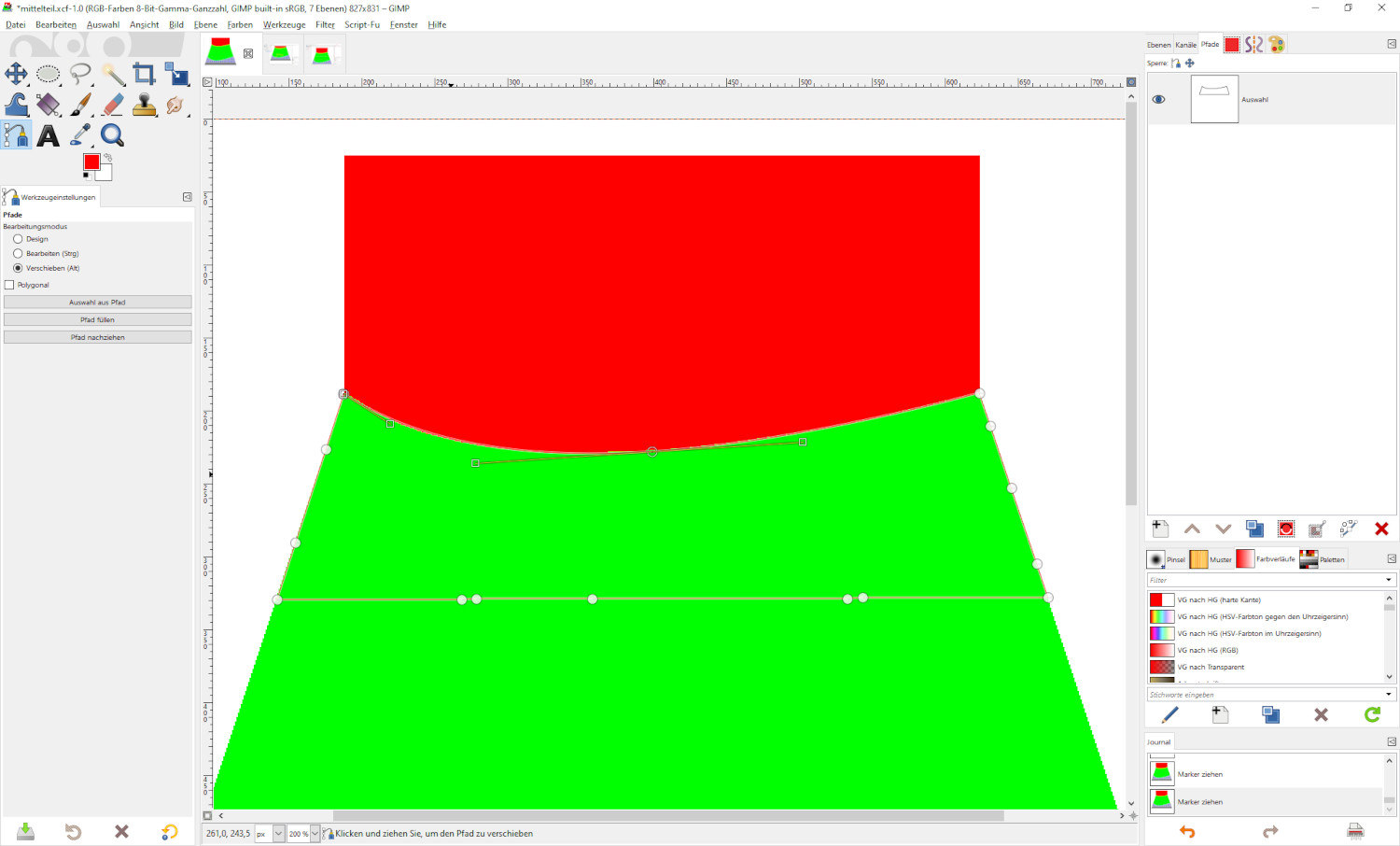Choose Bearbeiten (Strg) edit mode
This screenshot has width=1400, height=846.
tap(18, 253)
